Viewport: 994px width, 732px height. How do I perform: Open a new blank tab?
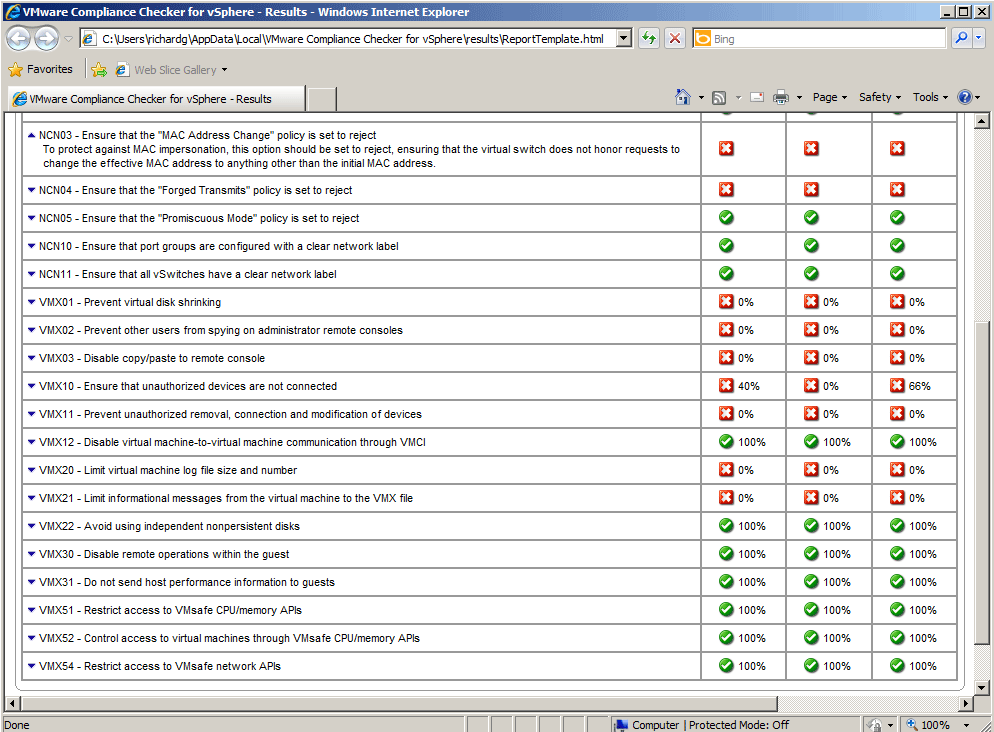[321, 100]
